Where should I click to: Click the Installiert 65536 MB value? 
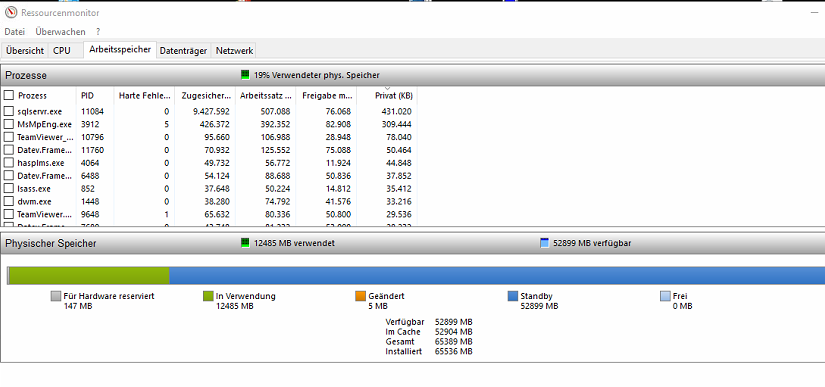[x=454, y=351]
